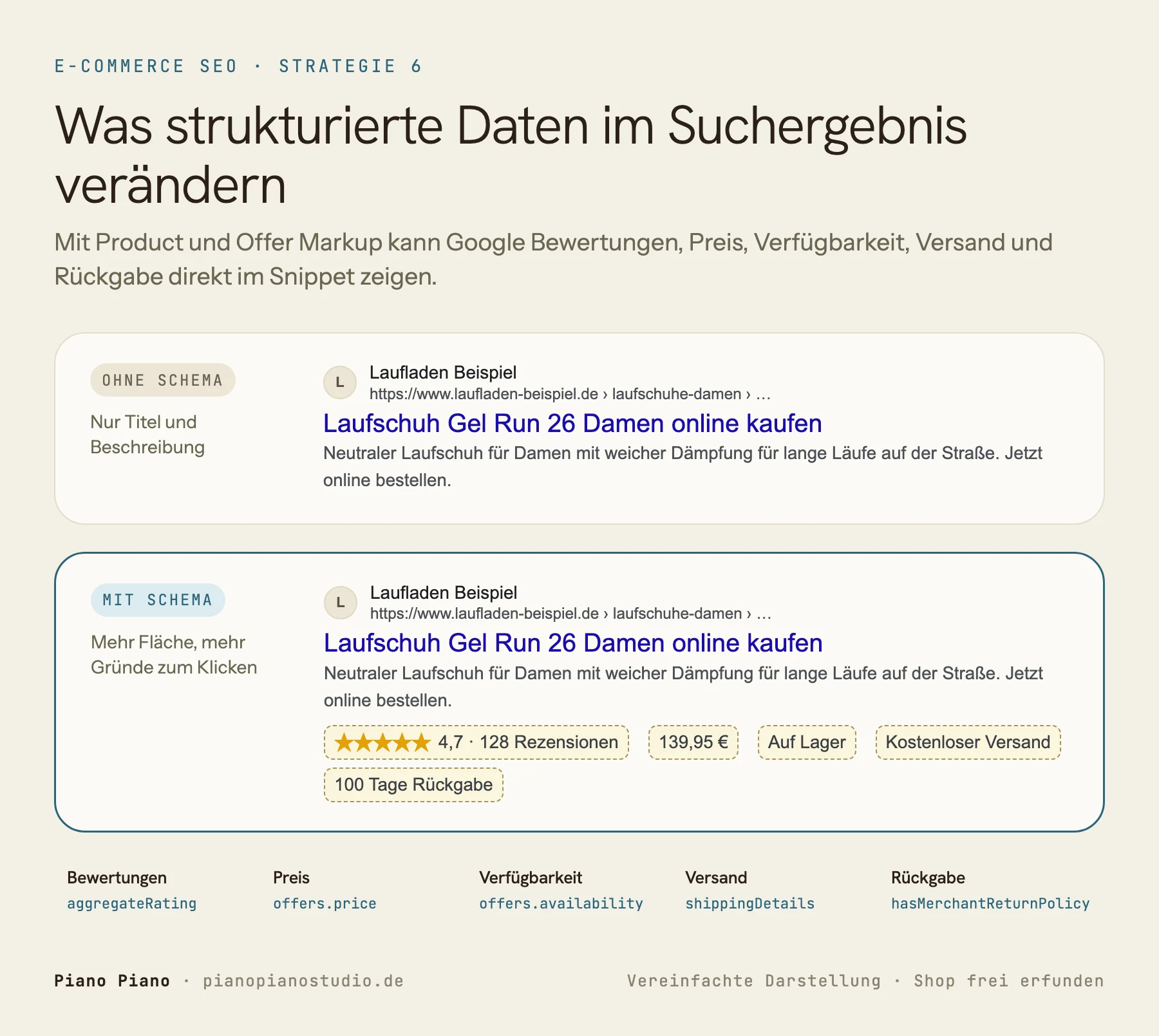Click the aggregateRating code label
1159x1036 pixels.
132,903
